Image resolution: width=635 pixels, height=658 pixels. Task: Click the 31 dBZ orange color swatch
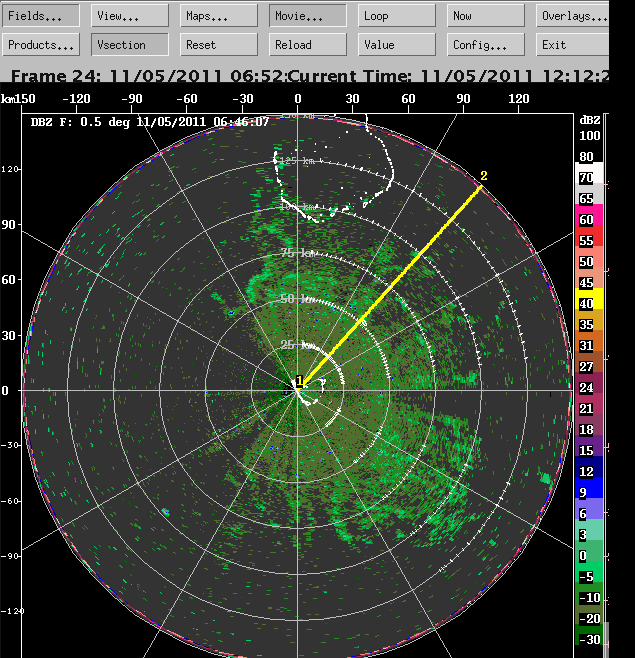click(x=589, y=341)
